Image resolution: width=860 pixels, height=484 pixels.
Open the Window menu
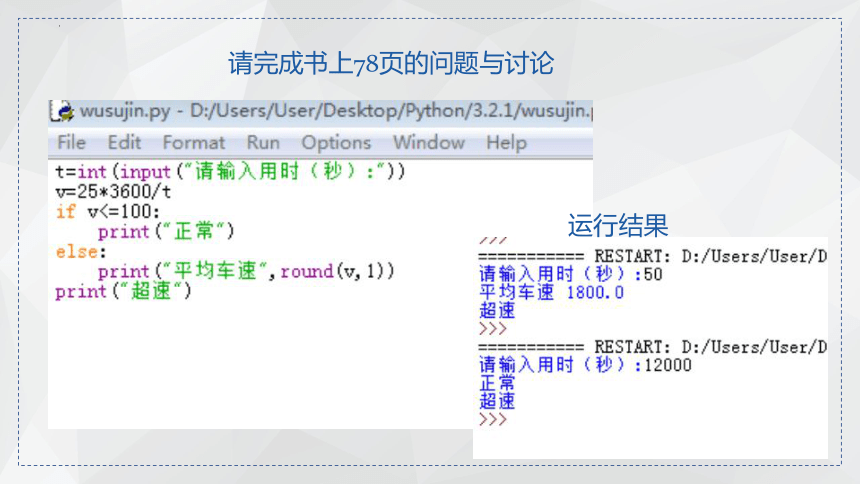[x=429, y=143]
